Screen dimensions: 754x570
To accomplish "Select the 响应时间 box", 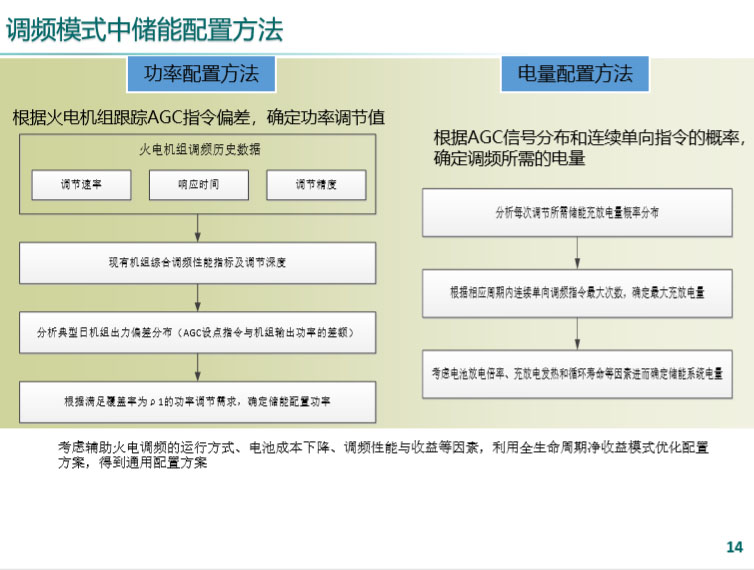I will tap(198, 185).
